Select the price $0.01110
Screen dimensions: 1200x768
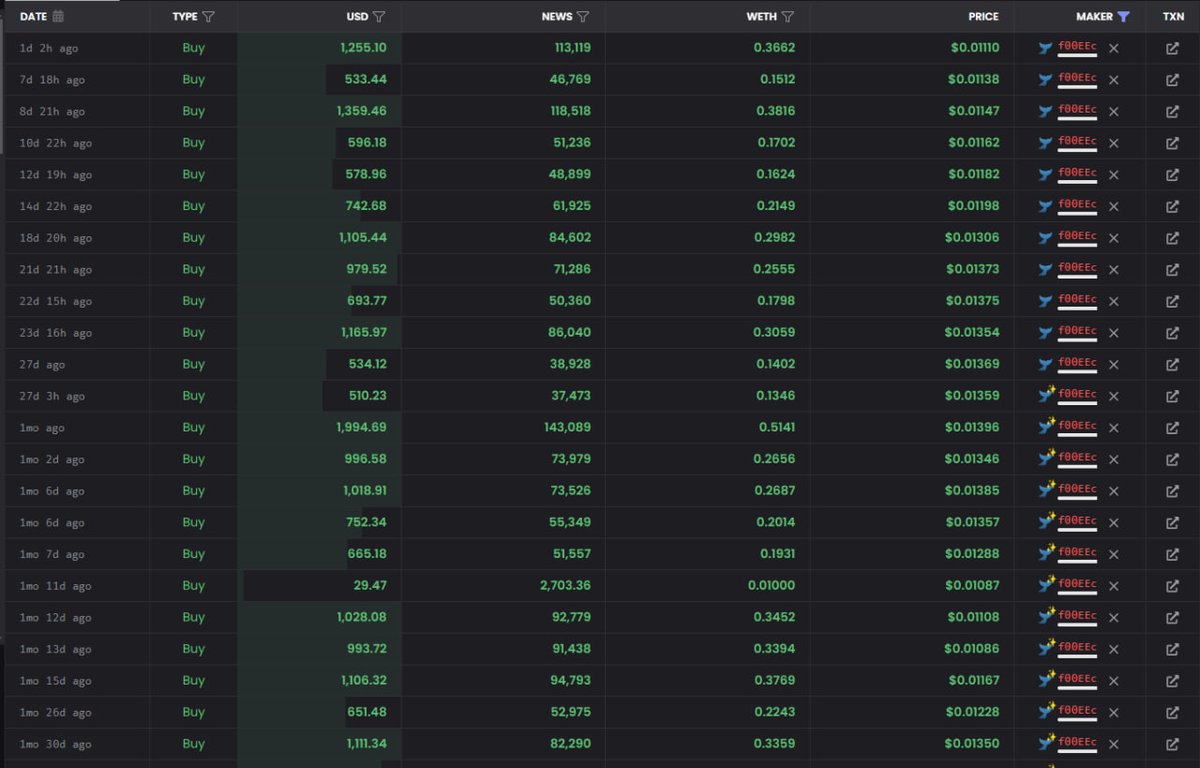point(973,48)
